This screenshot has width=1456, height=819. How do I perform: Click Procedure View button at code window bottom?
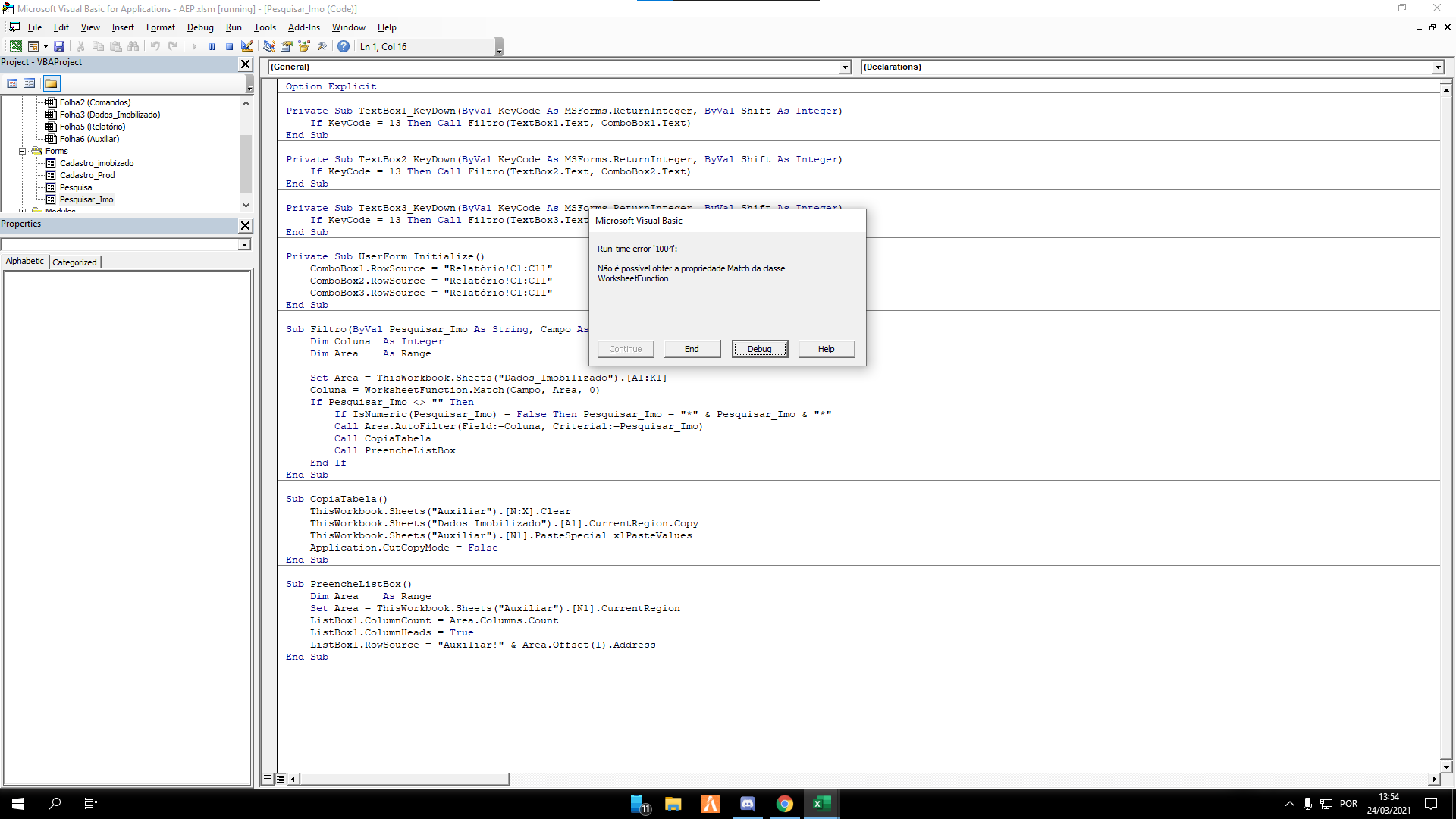268,778
